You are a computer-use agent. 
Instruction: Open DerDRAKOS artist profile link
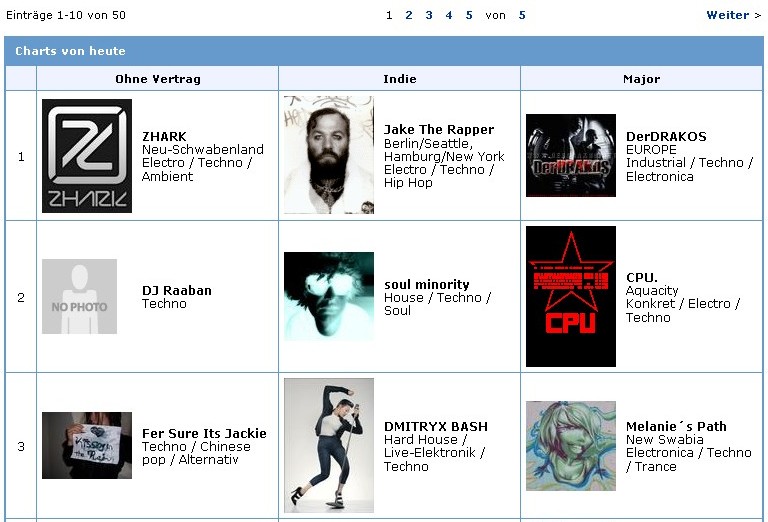click(666, 136)
